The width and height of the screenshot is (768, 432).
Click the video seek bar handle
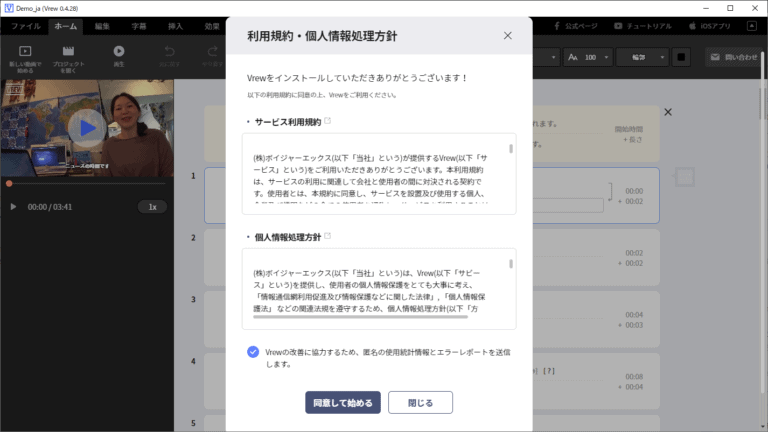click(9, 183)
